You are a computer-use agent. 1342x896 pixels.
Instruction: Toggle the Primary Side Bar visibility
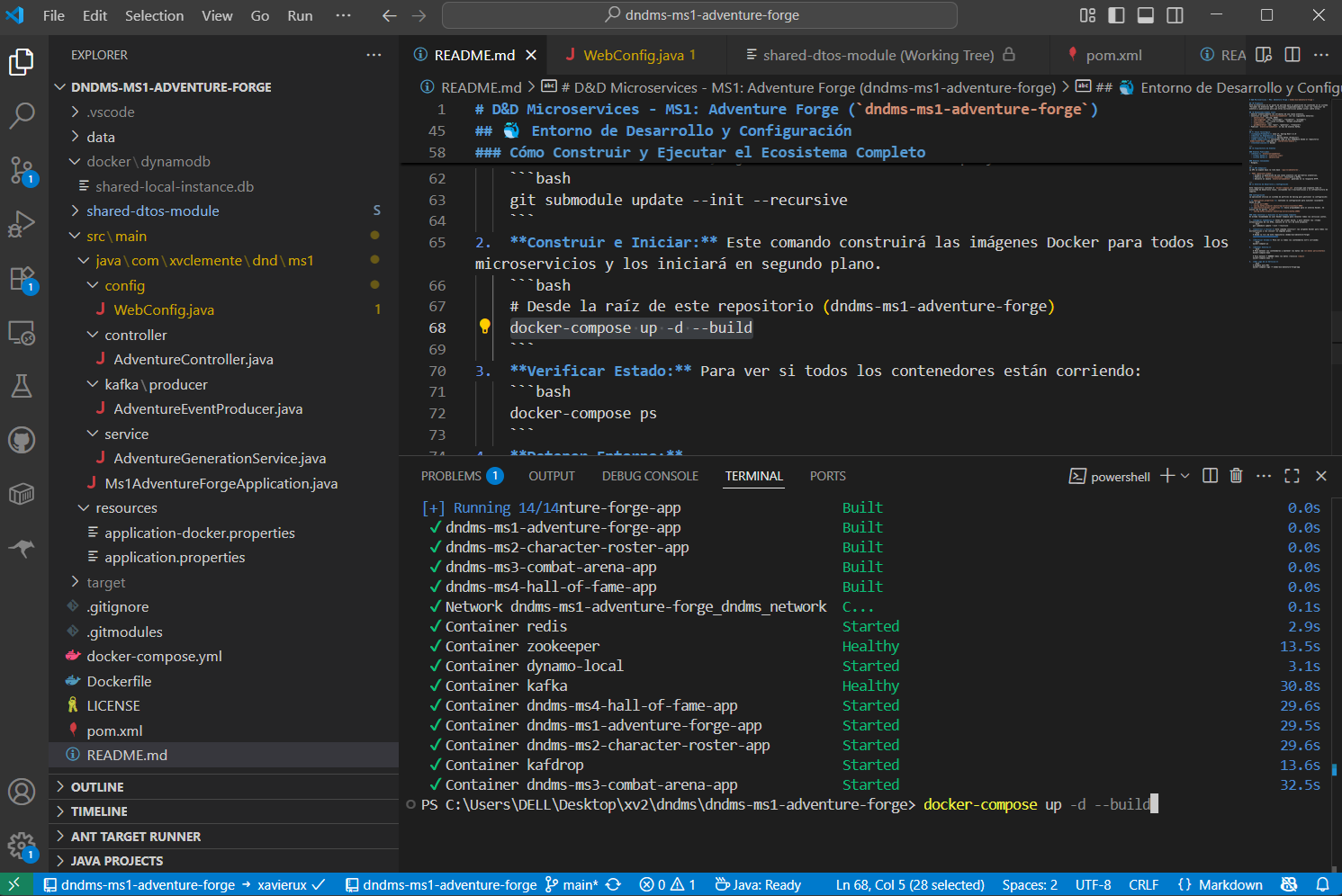point(1116,15)
